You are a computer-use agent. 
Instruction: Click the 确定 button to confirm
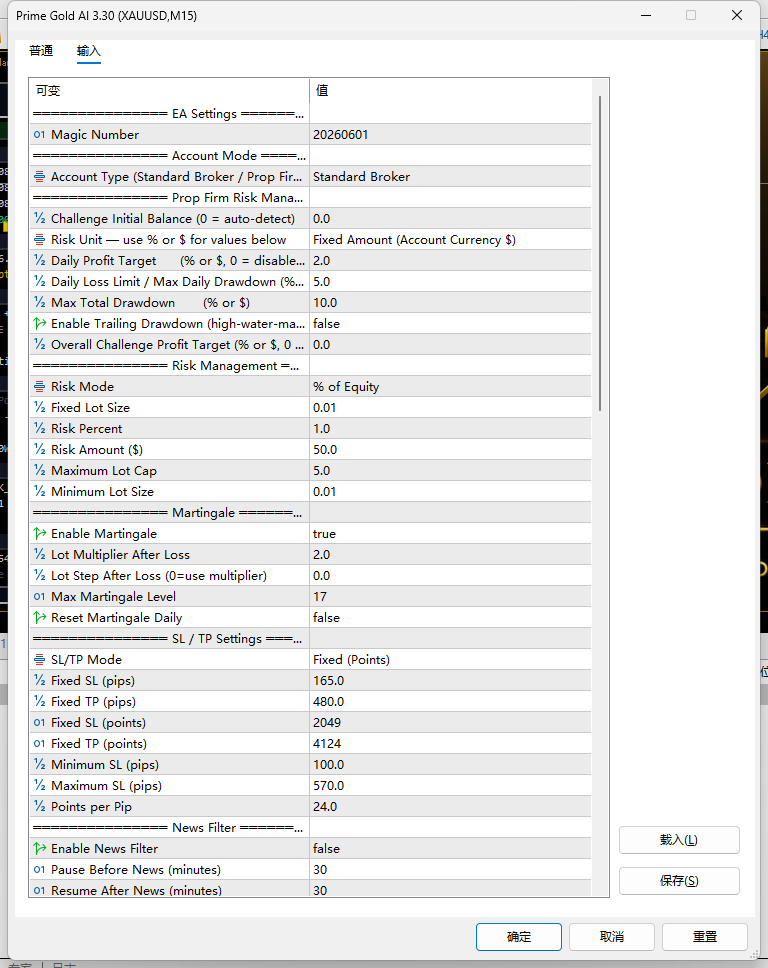[519, 937]
